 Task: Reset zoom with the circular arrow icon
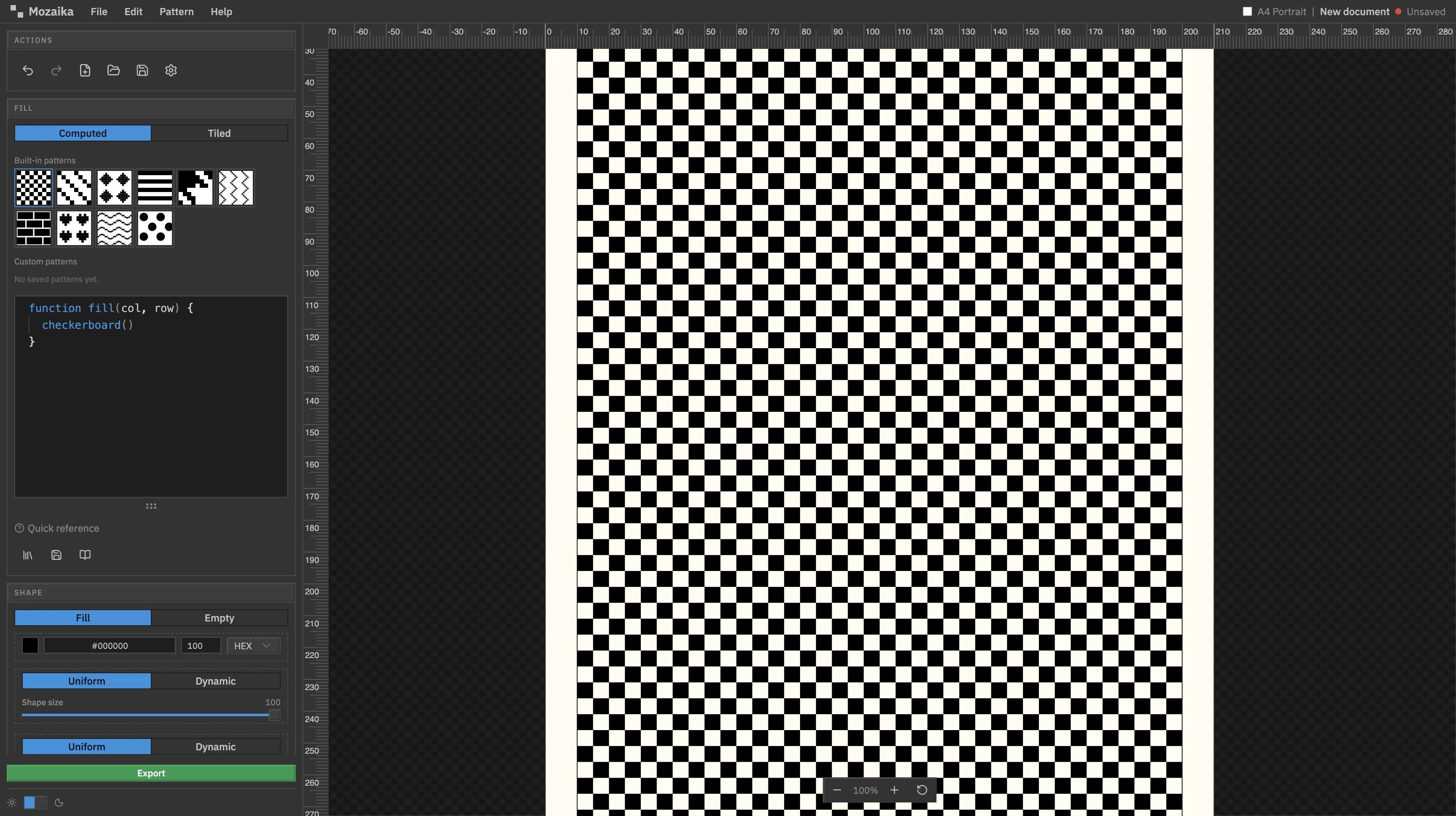click(922, 790)
